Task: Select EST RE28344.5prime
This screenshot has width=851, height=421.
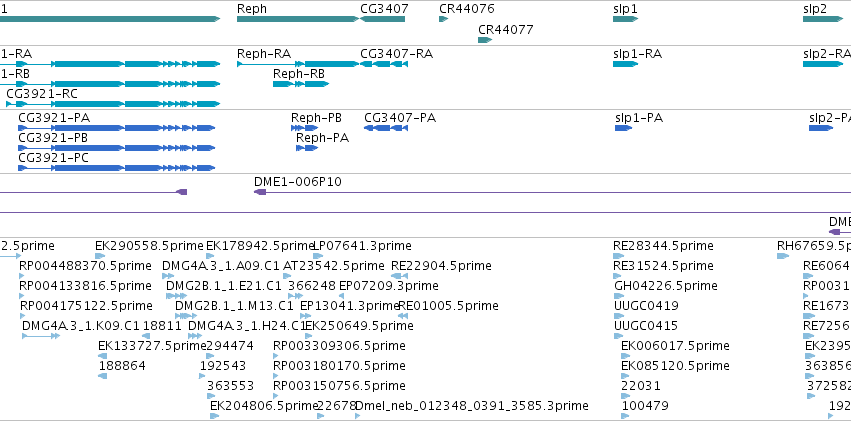Action: click(x=663, y=246)
